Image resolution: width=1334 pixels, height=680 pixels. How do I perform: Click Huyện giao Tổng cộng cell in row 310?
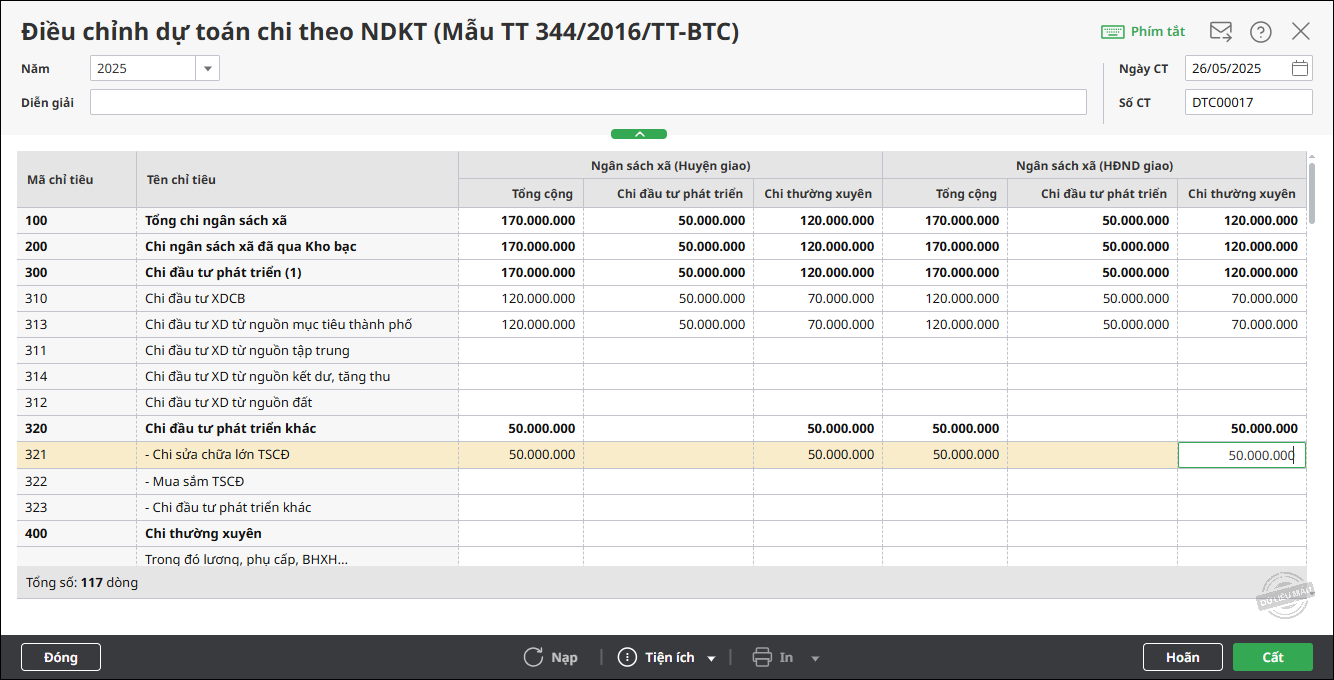[521, 299]
